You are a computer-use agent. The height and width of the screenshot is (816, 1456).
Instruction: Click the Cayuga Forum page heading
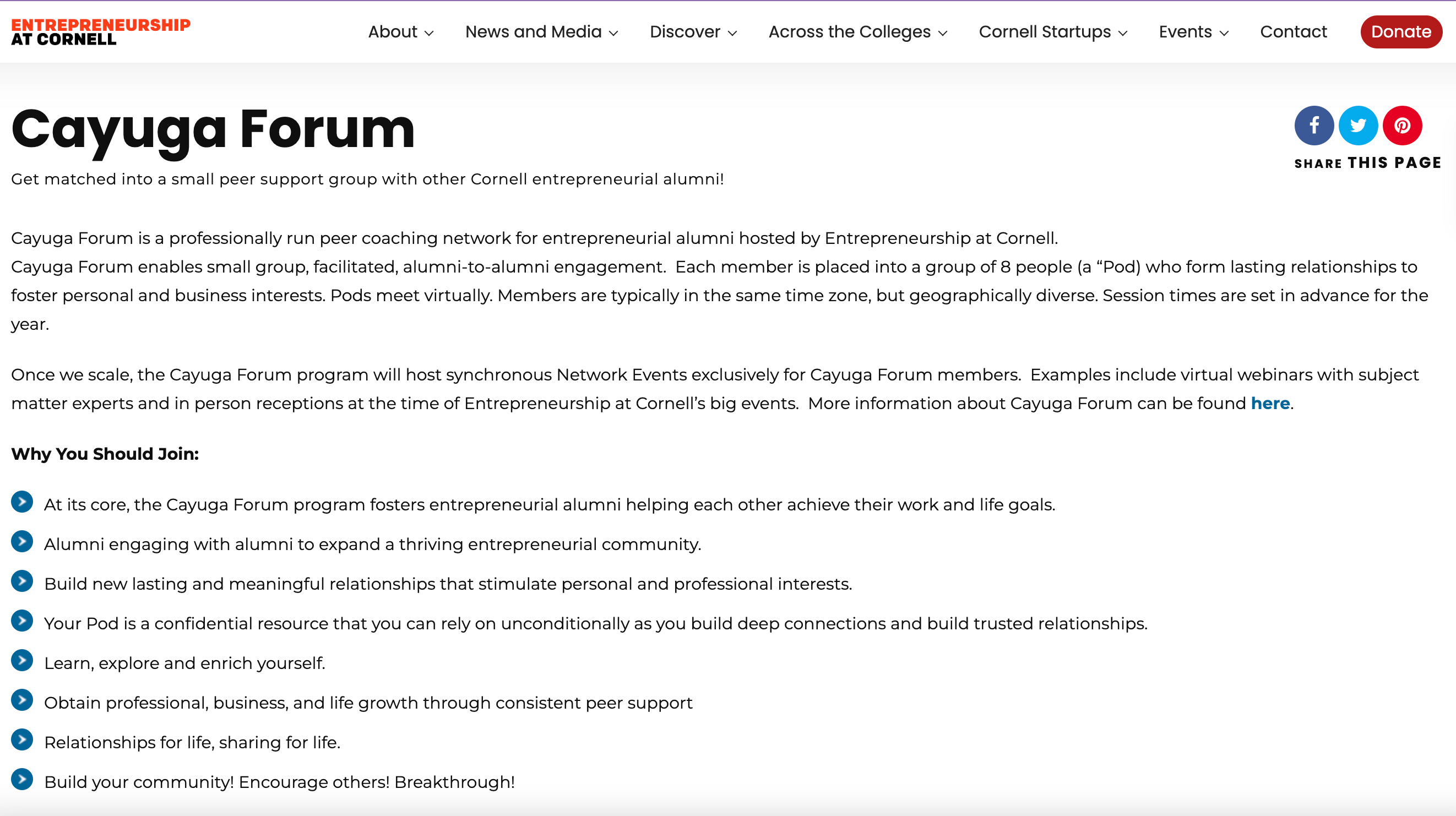pyautogui.click(x=213, y=129)
